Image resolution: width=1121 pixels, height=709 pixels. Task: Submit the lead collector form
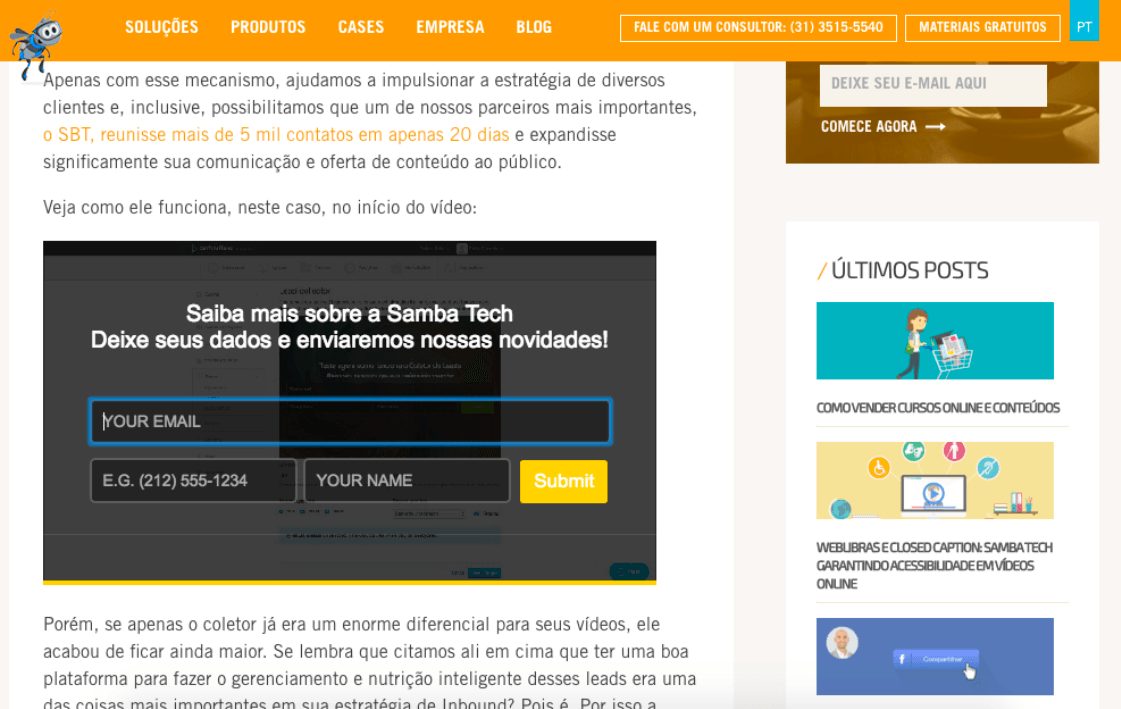563,481
